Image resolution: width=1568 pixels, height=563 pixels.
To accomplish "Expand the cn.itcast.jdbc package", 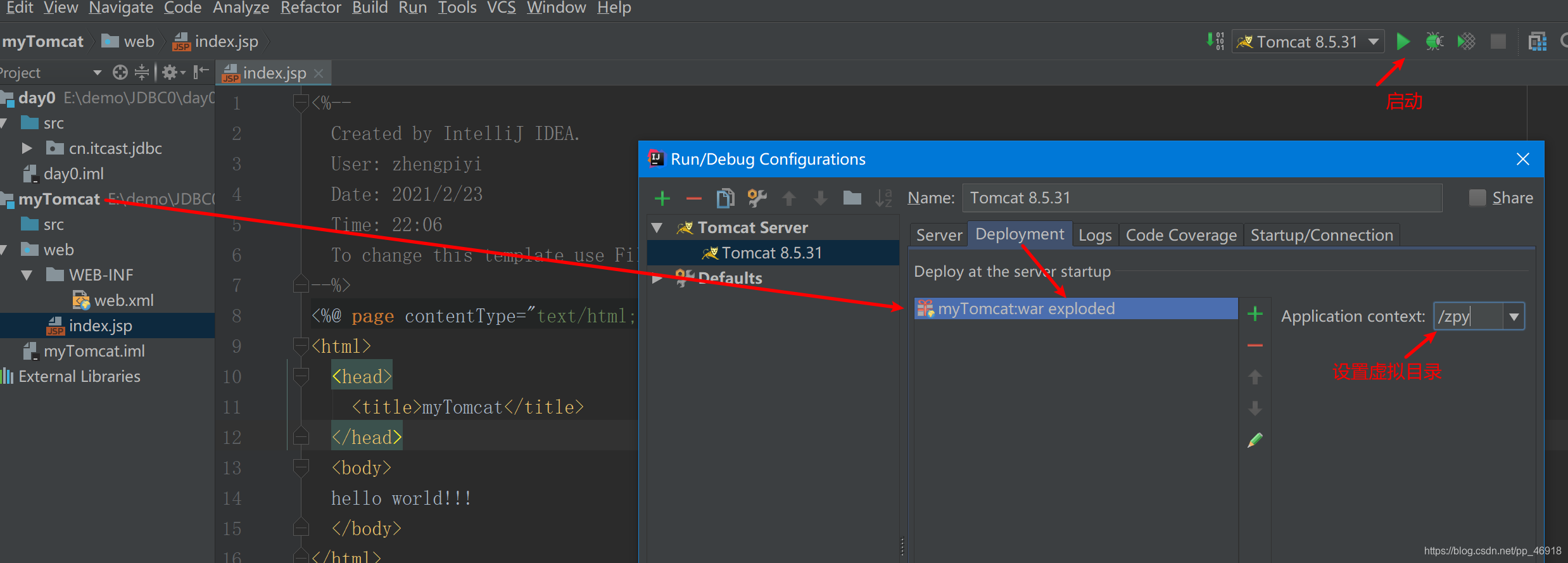I will 27,148.
